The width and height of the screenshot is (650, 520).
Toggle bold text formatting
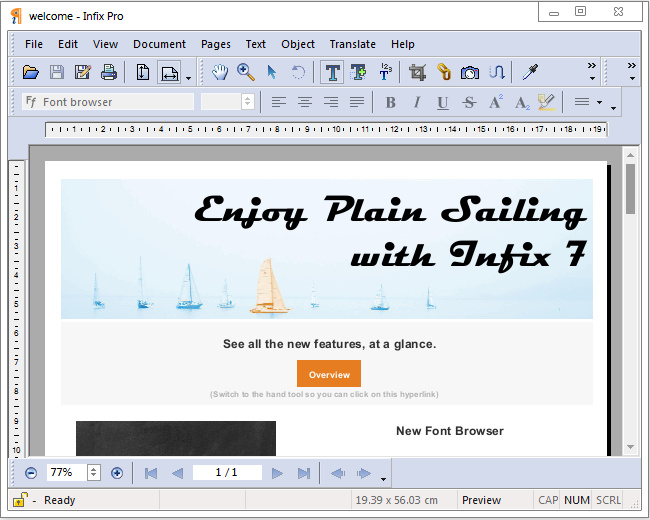(x=391, y=102)
